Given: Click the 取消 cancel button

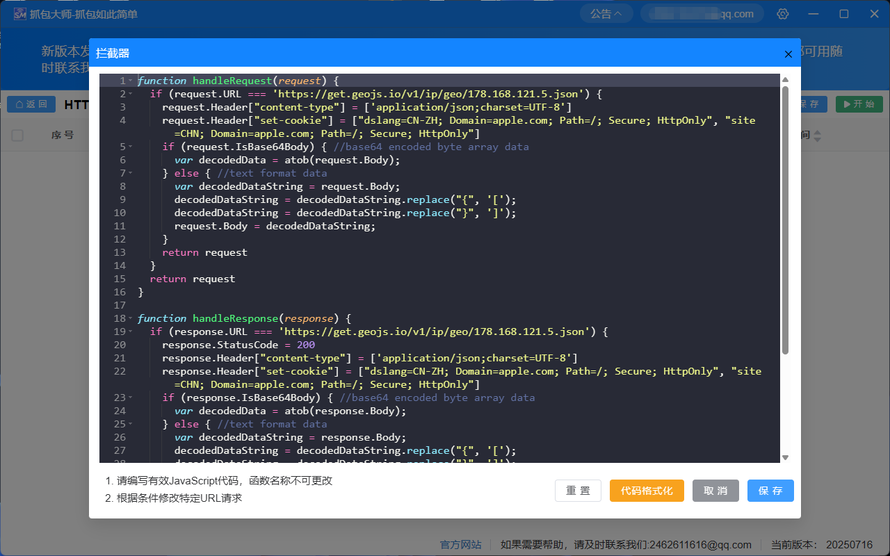Looking at the screenshot, I should pyautogui.click(x=715, y=491).
